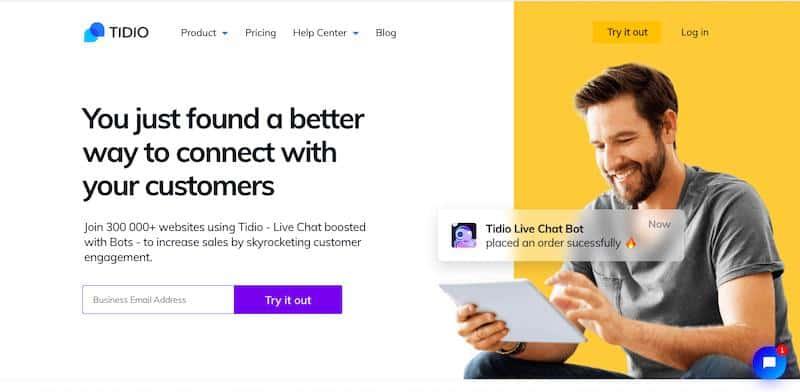Click the chat bot avatar icon

pos(464,235)
